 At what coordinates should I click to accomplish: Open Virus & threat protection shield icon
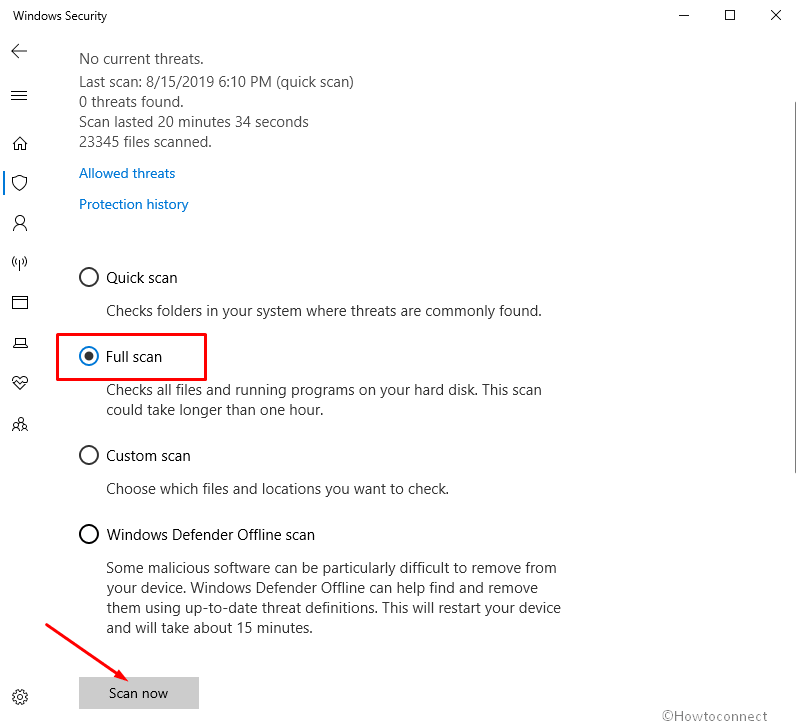(x=19, y=183)
